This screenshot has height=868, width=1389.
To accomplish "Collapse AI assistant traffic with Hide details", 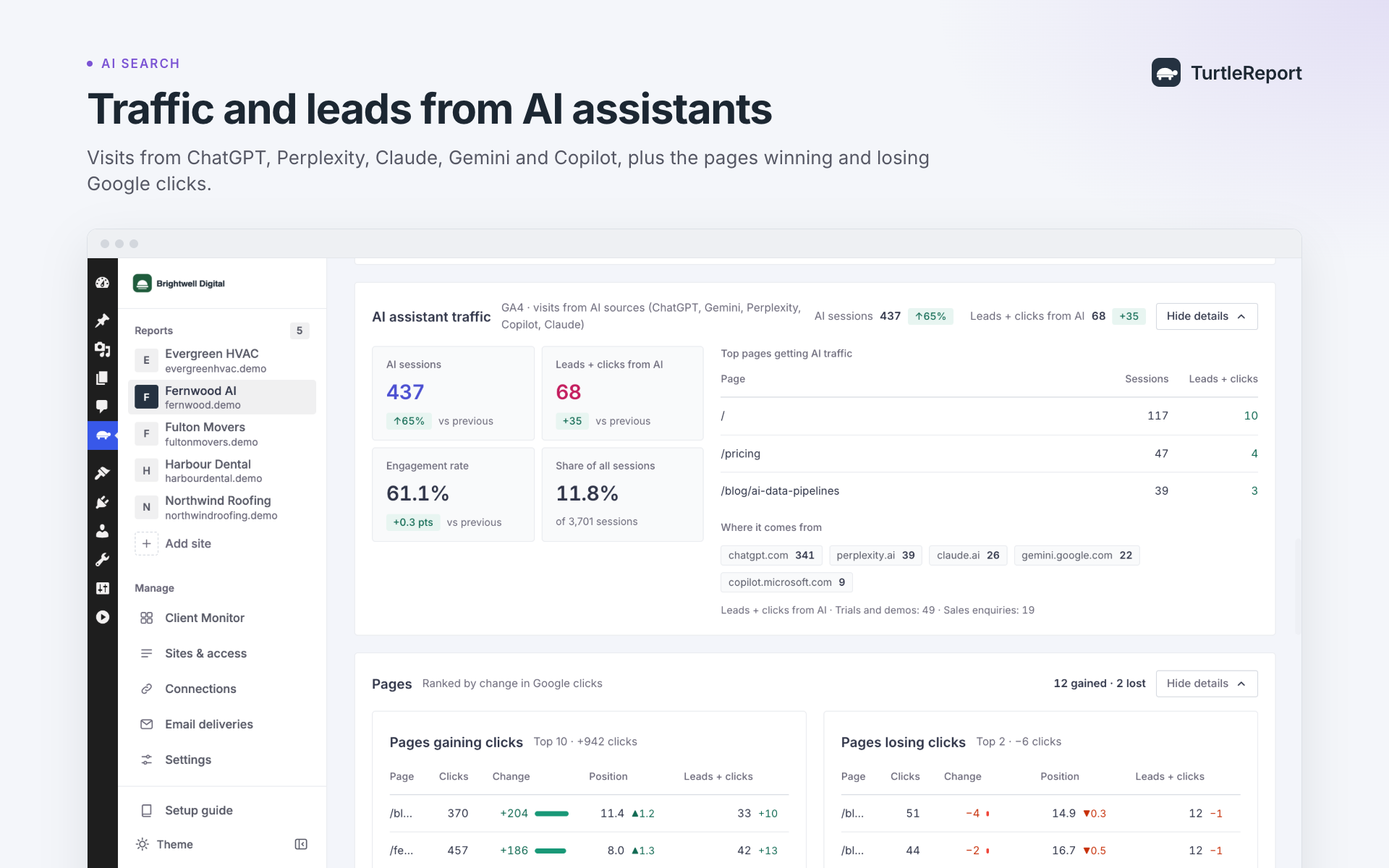I will (x=1206, y=316).
